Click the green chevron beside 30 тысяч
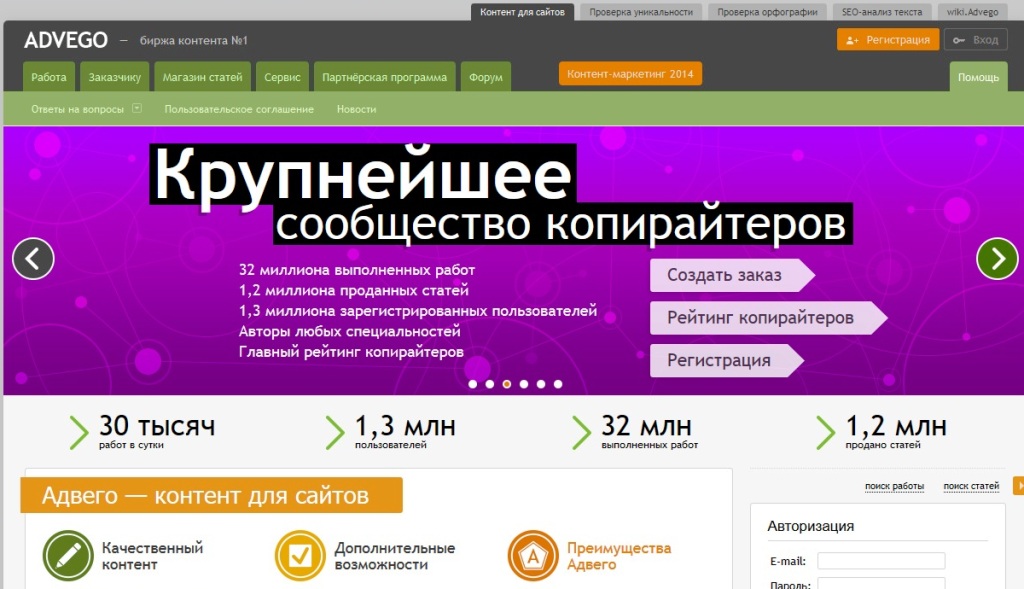The height and width of the screenshot is (589, 1024). [78, 431]
